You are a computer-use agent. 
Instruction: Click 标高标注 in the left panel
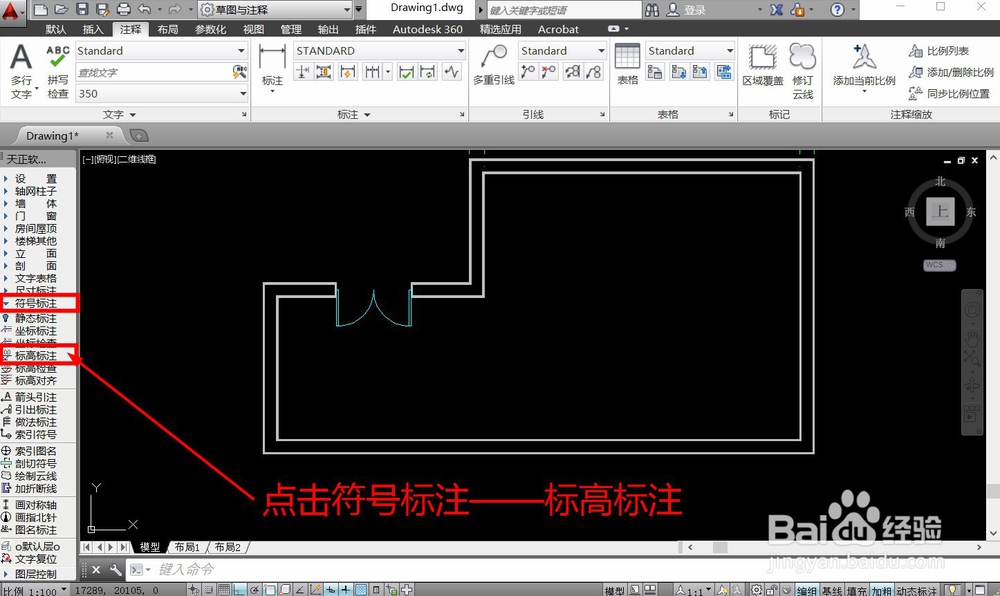click(37, 355)
